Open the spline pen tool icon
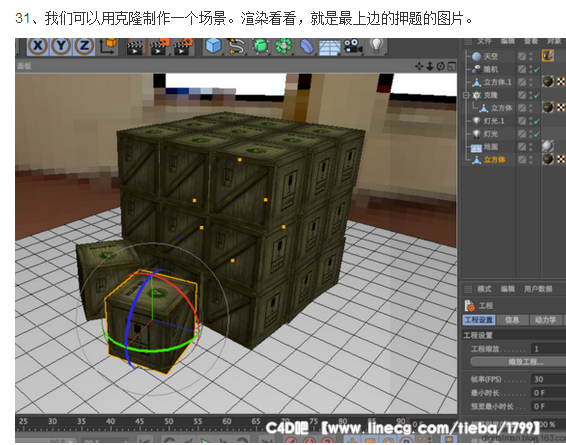This screenshot has width=566, height=445. [236, 47]
